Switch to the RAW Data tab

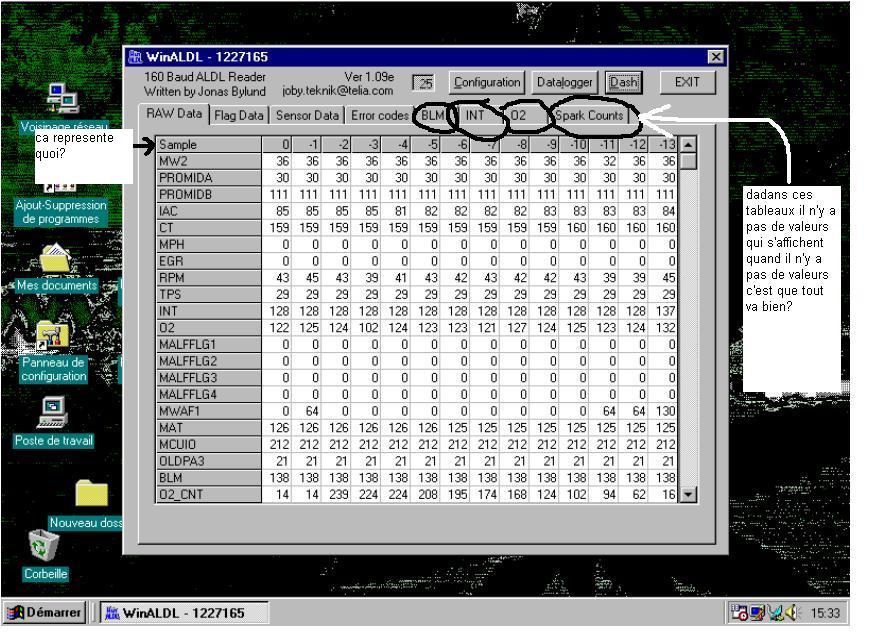[x=174, y=113]
